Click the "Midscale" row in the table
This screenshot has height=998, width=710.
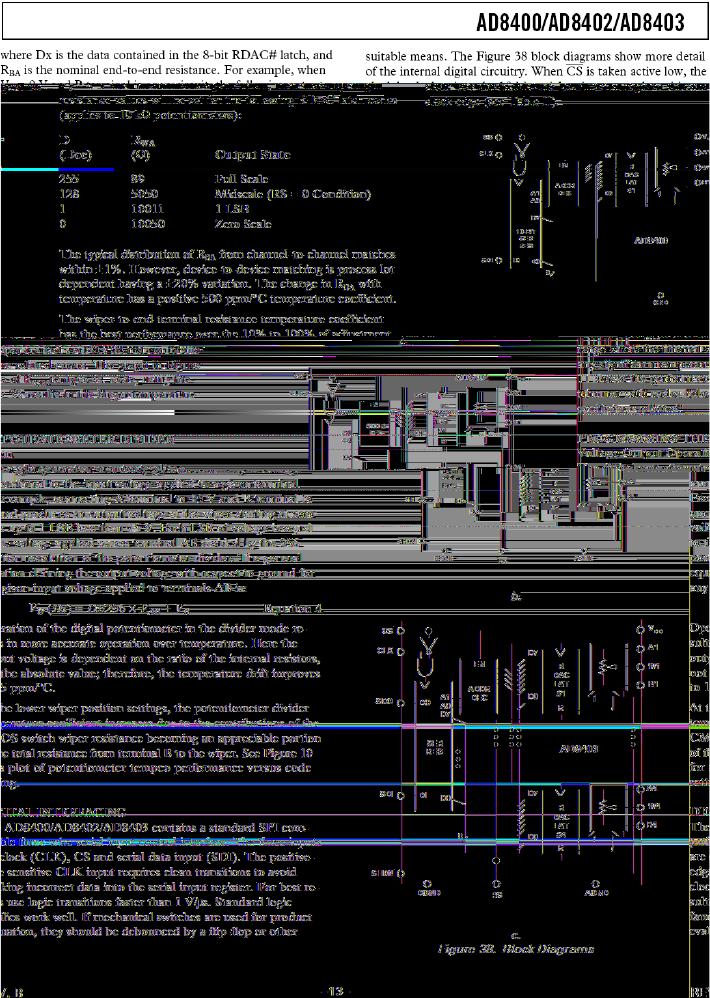coord(214,194)
